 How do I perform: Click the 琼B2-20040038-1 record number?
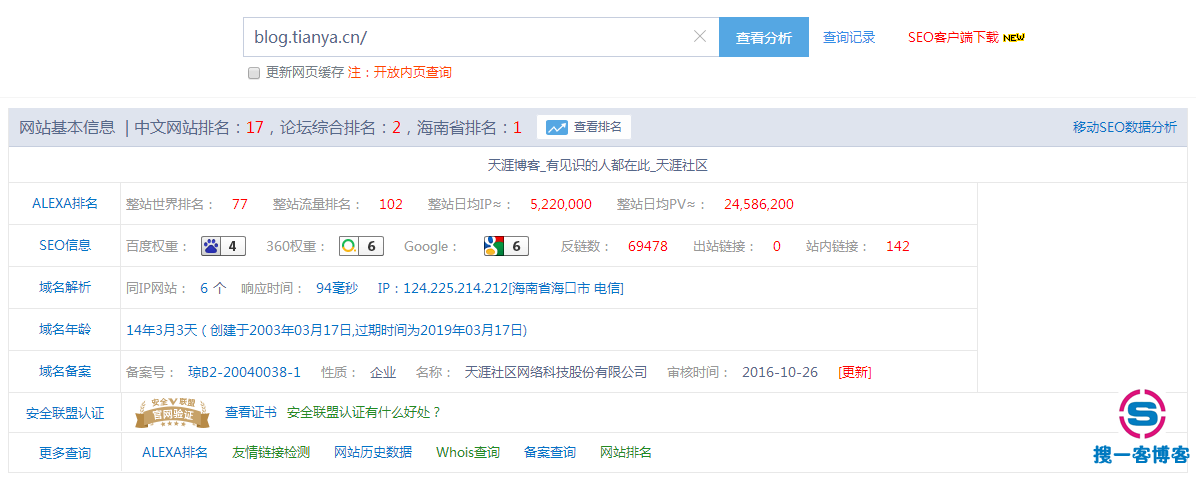244,372
